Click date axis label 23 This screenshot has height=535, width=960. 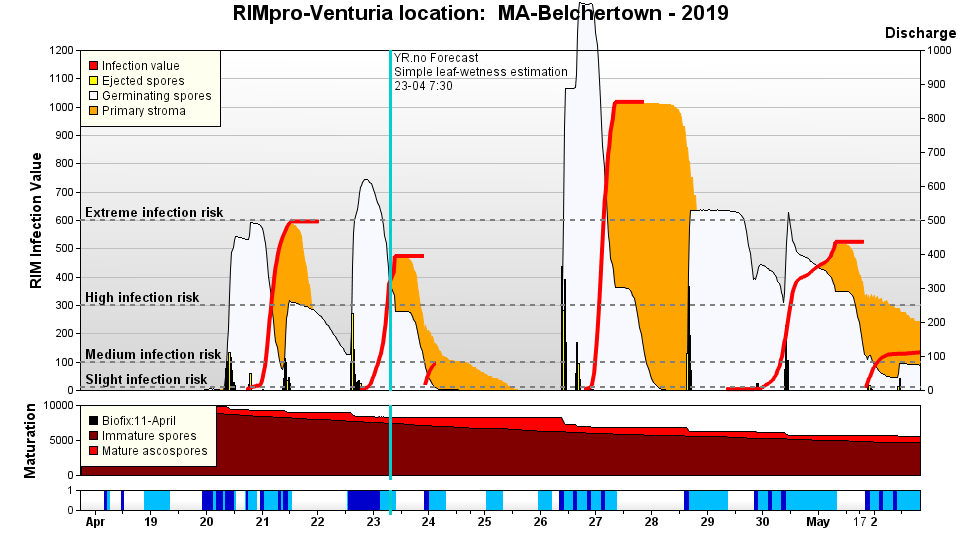pos(373,522)
